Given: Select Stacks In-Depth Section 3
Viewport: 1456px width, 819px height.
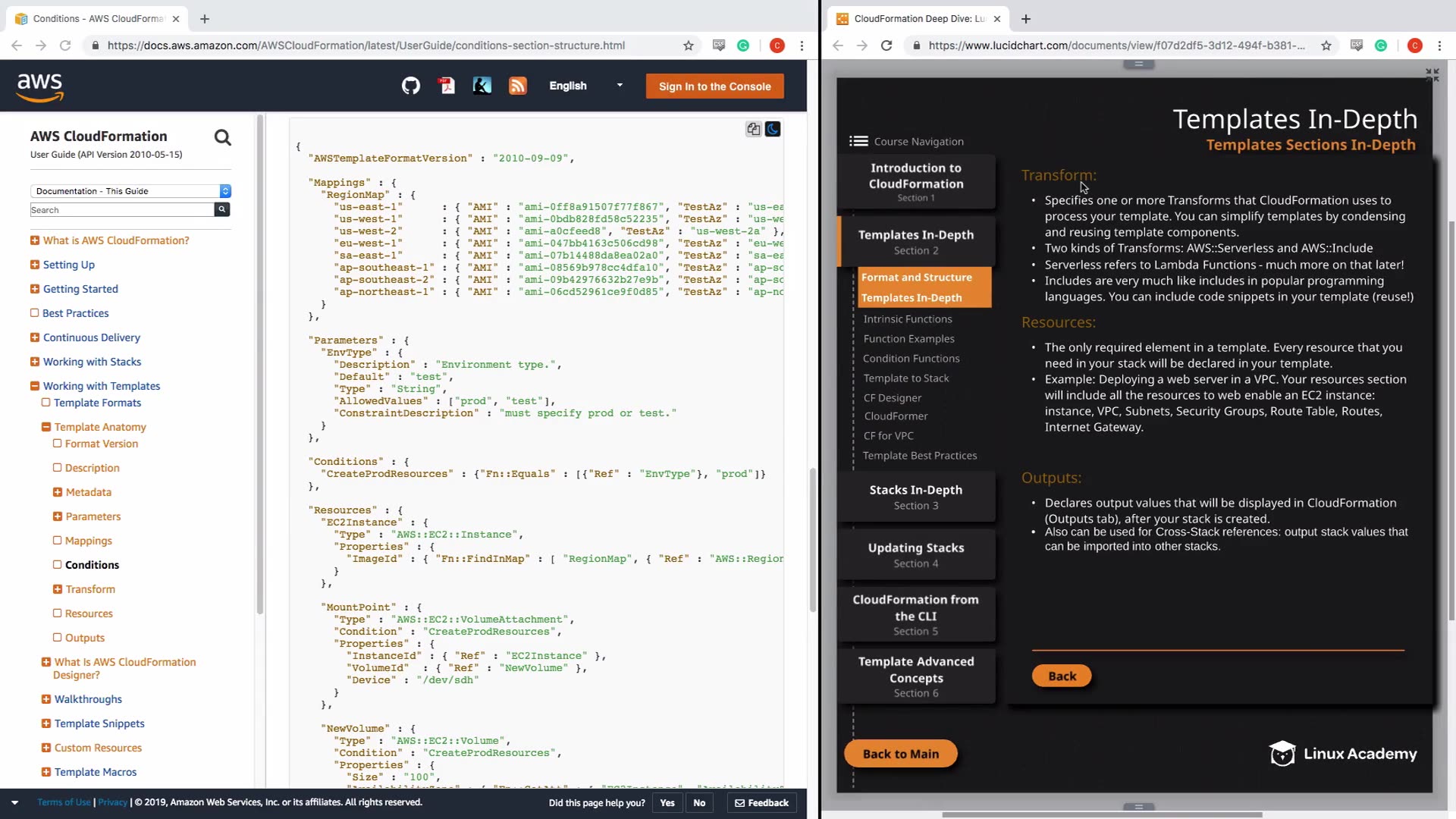Looking at the screenshot, I should click(915, 497).
